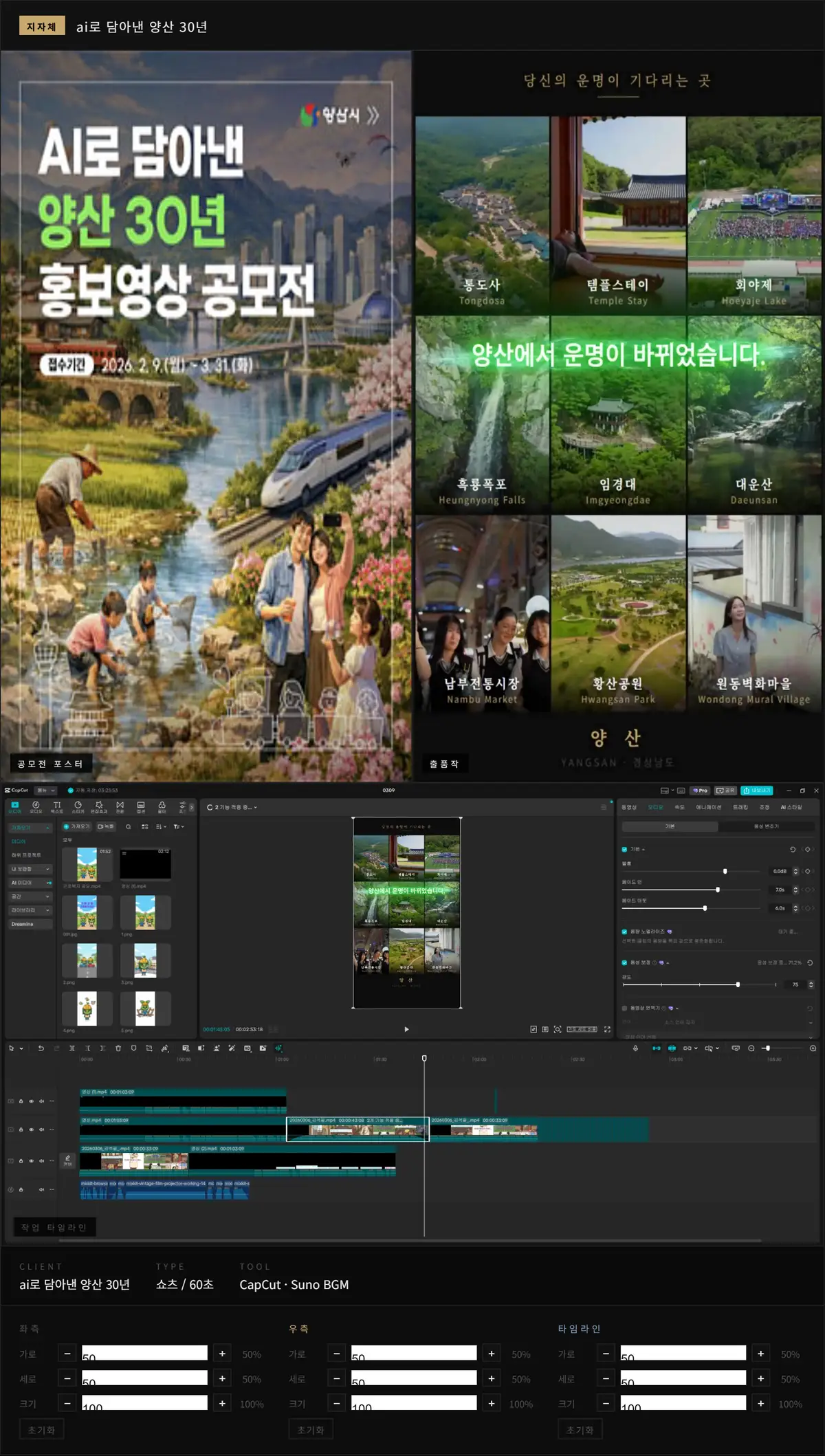
Task: Click the Export (내보내기) button
Action: 757,791
